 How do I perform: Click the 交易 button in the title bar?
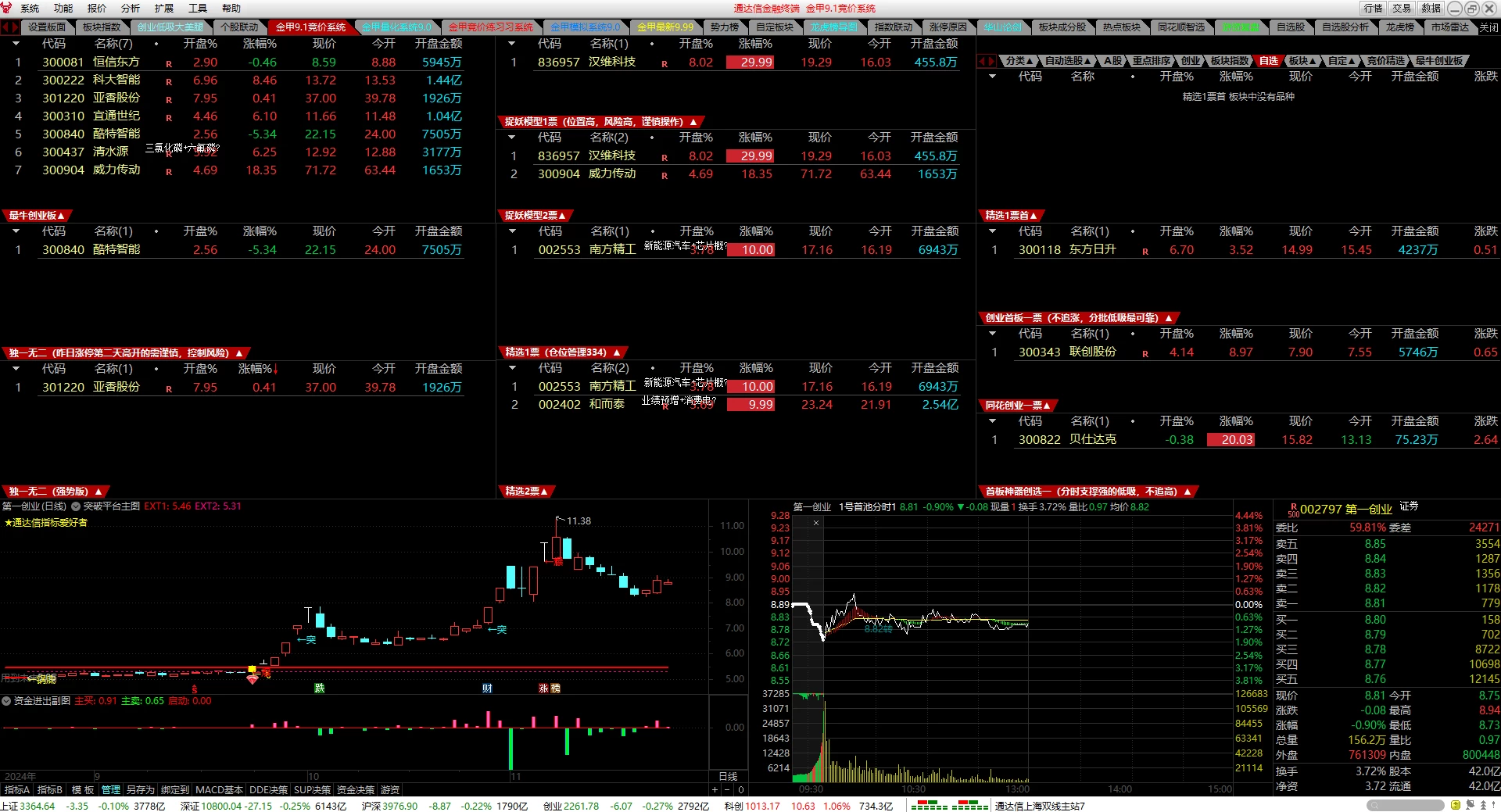coord(1402,9)
